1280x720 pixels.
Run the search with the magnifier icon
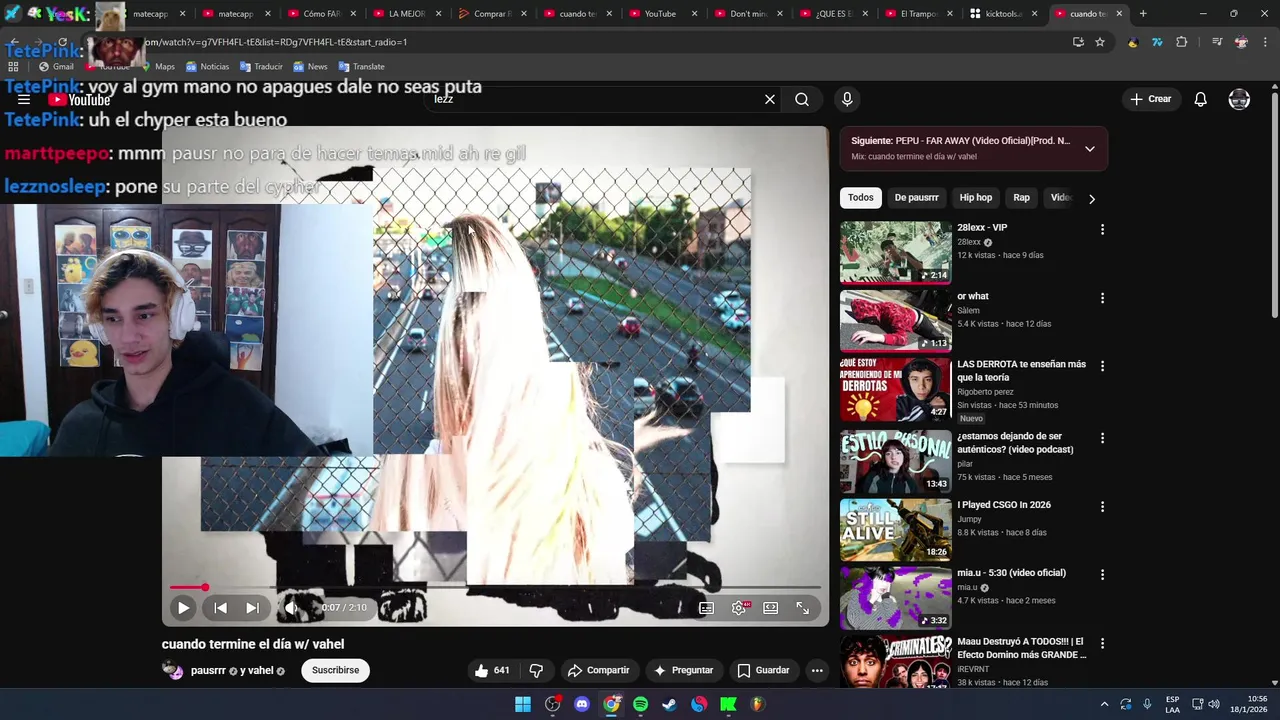(x=802, y=99)
